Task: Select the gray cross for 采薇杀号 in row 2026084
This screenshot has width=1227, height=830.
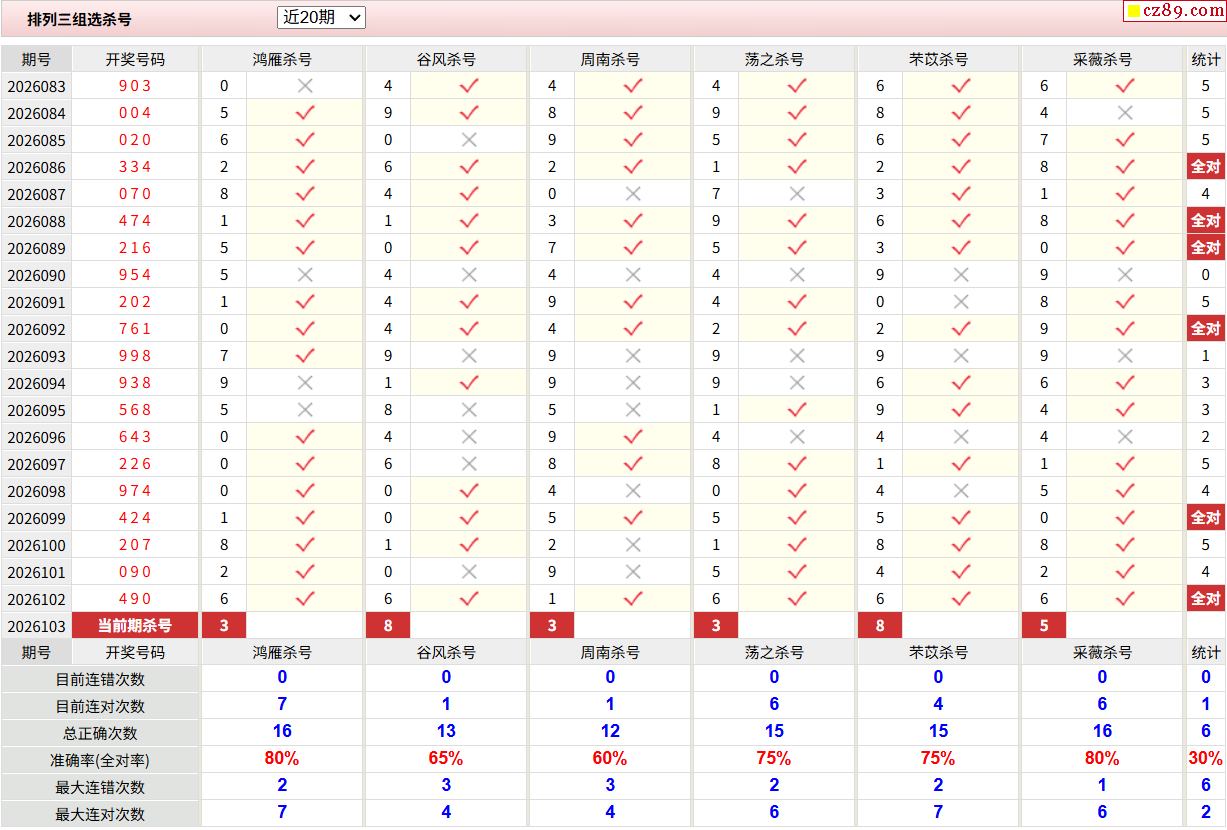Action: pos(1125,113)
